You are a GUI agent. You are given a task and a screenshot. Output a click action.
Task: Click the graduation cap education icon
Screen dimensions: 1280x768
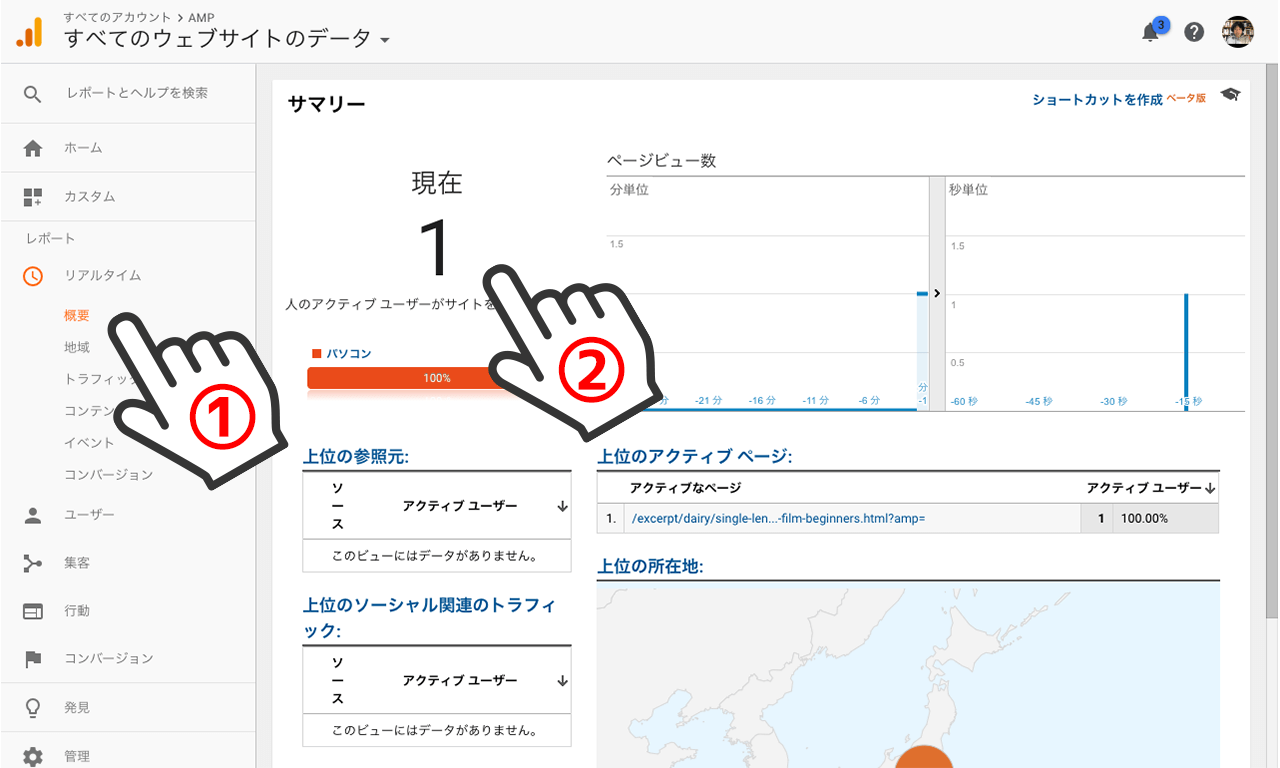pyautogui.click(x=1230, y=95)
